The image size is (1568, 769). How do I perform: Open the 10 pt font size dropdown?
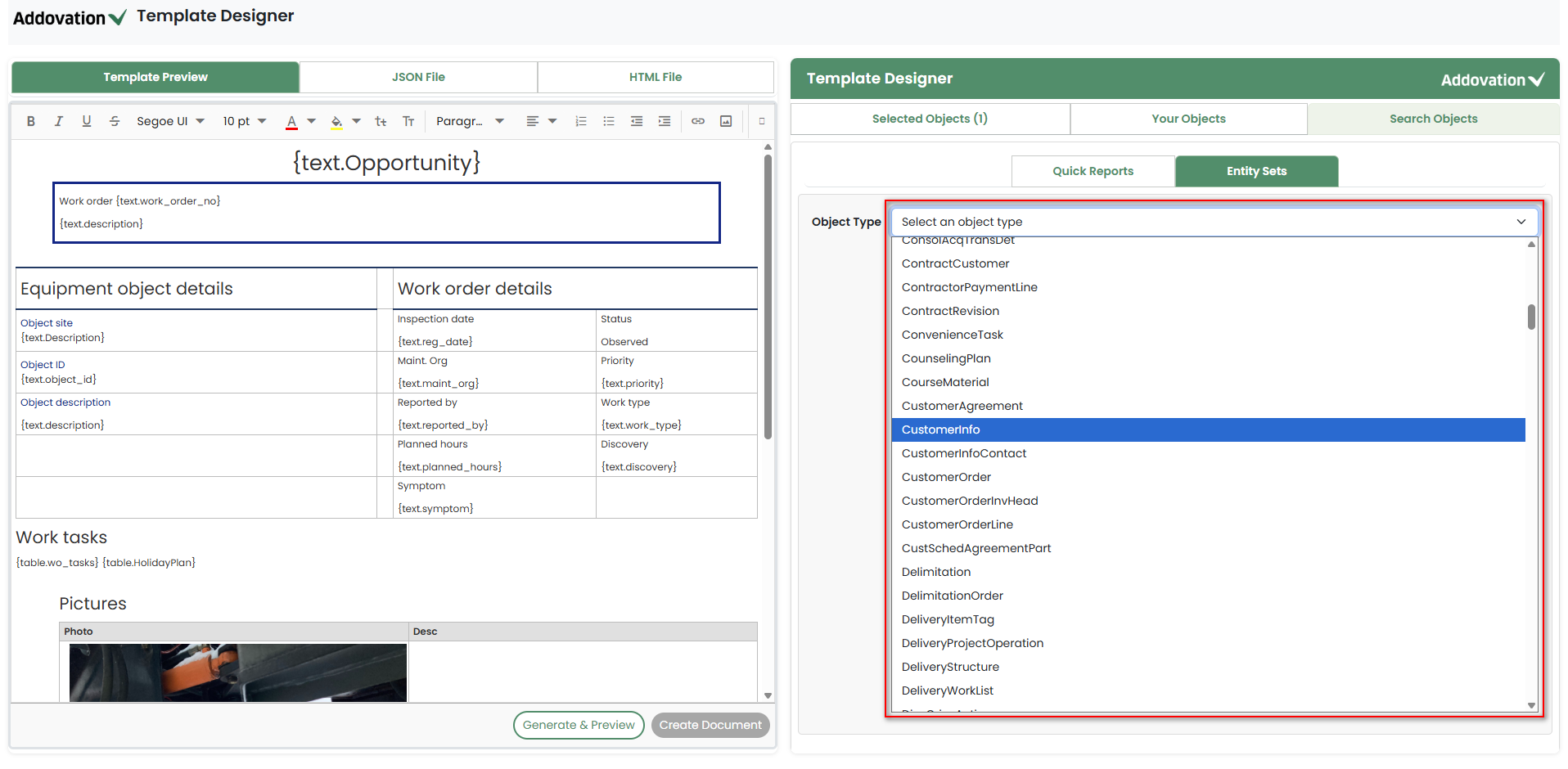(x=244, y=121)
